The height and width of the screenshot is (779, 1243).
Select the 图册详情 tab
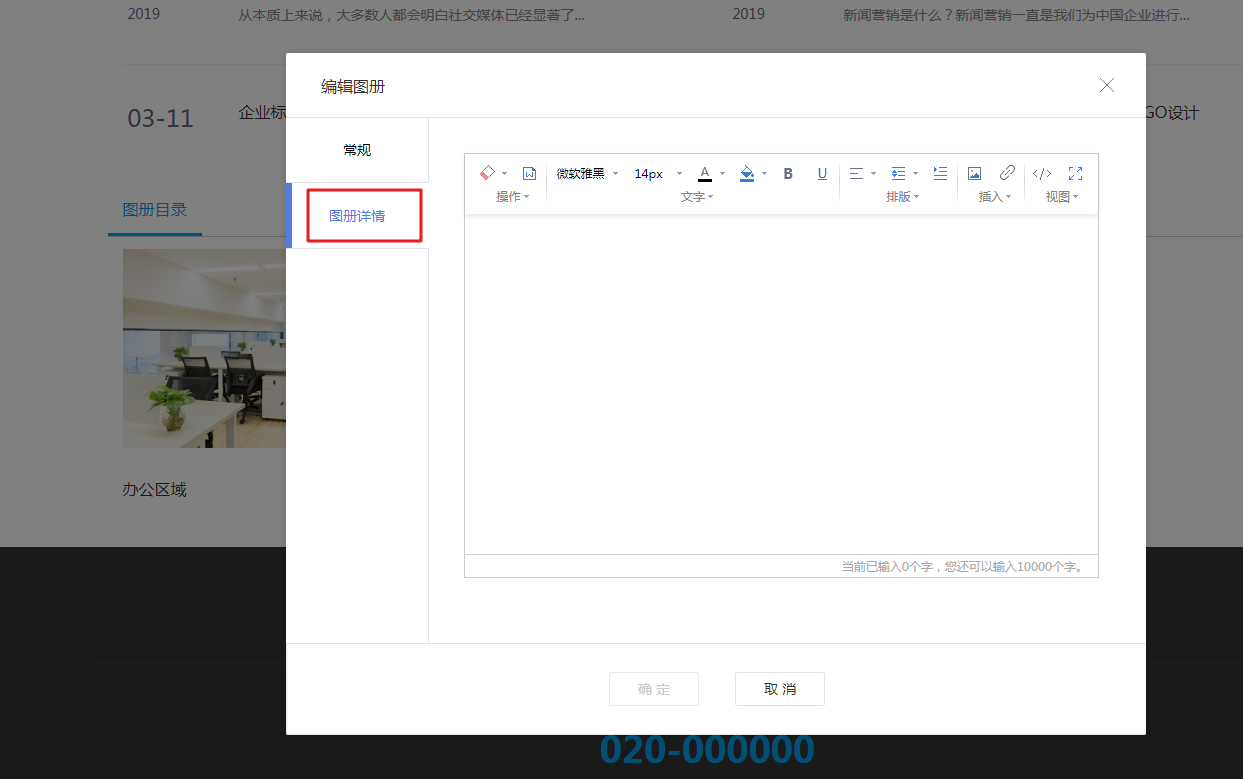point(357,216)
